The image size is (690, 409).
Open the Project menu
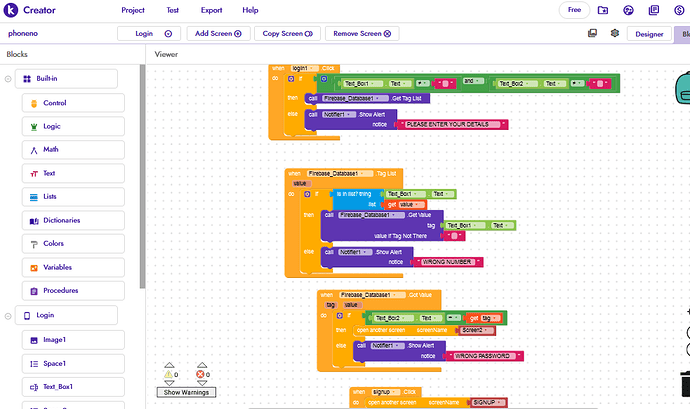[x=133, y=10]
